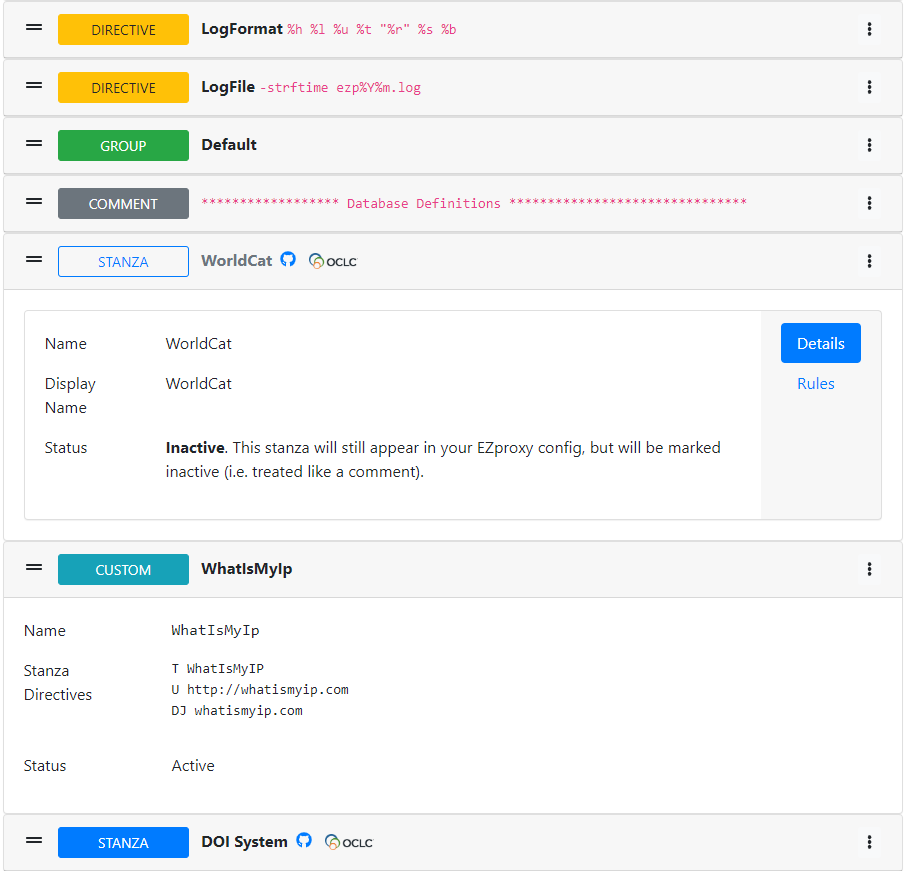907x871 pixels.
Task: Click the drag handle for the LogFile directive
Action: click(x=34, y=86)
